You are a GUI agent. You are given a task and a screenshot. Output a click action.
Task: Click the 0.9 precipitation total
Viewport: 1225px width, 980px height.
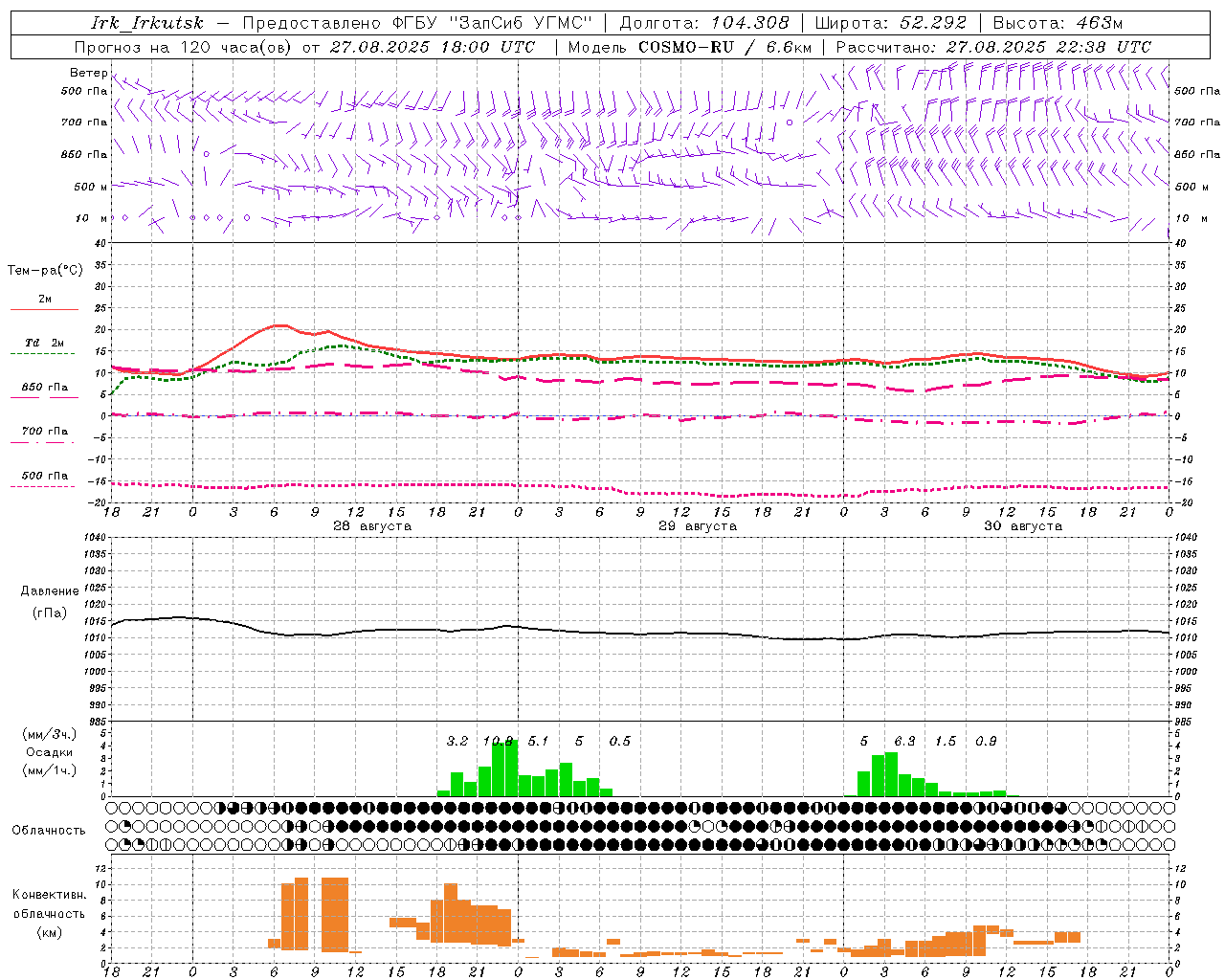coord(986,742)
